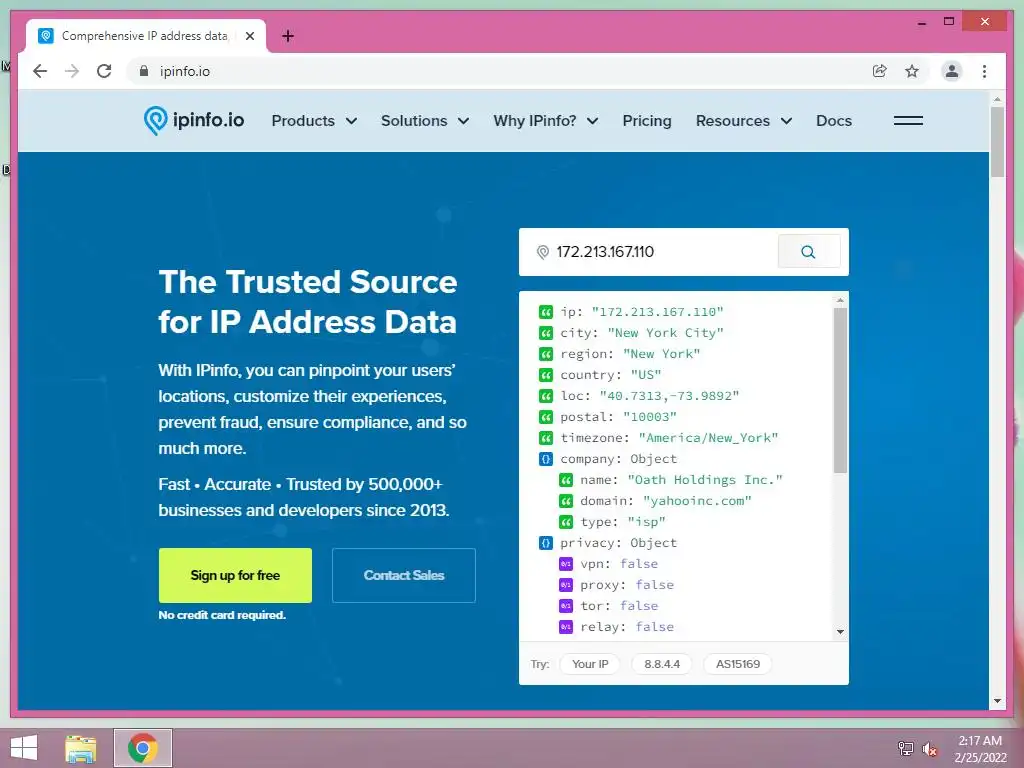Click the Chrome taskbar icon

(143, 748)
